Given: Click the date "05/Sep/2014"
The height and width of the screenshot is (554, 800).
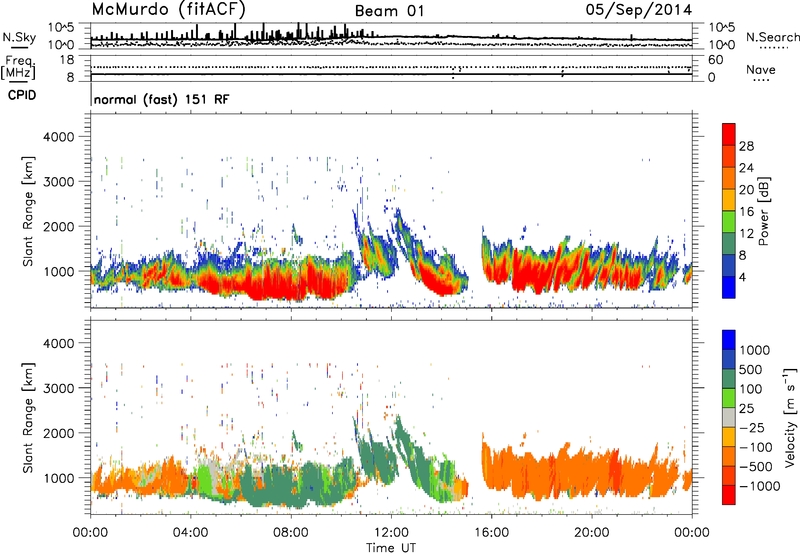Looking at the screenshot, I should [639, 10].
